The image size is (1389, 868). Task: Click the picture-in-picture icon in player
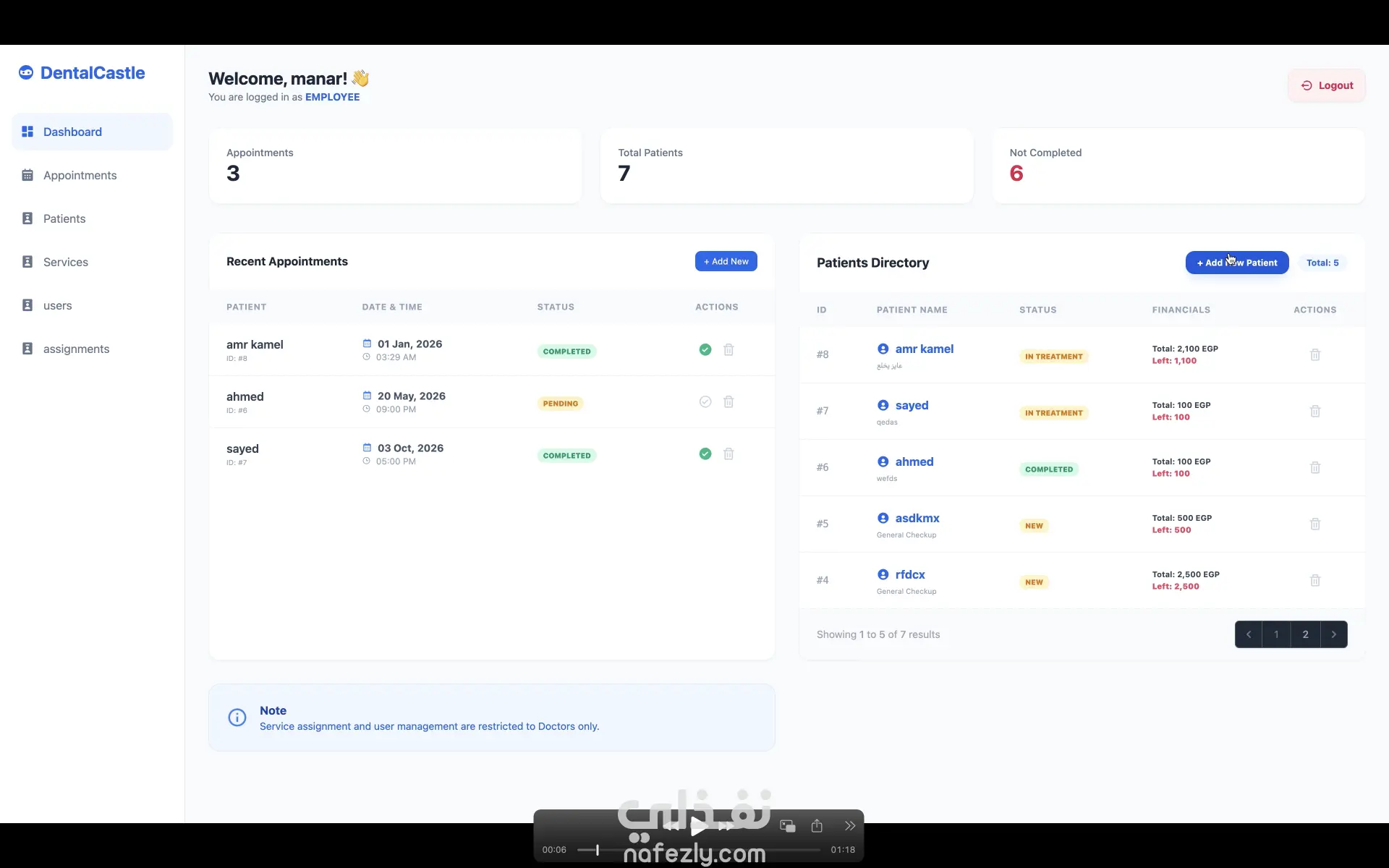[x=788, y=825]
